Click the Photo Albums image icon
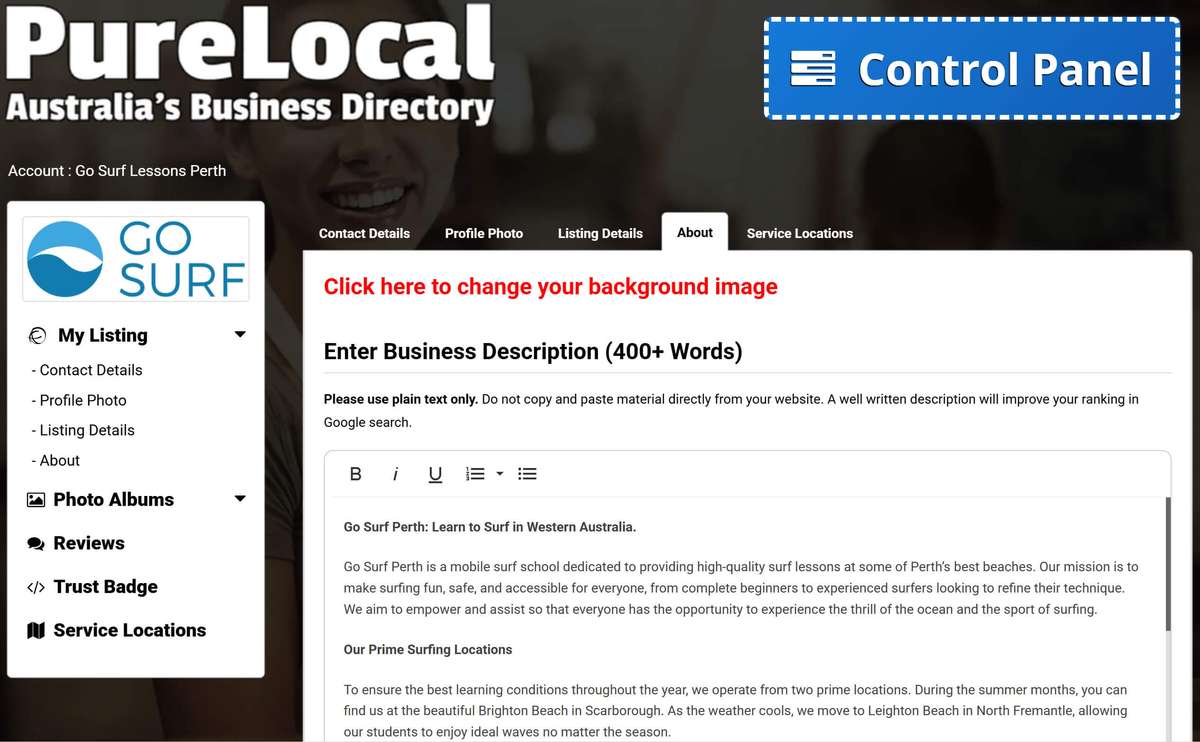The image size is (1200, 742). 36,500
